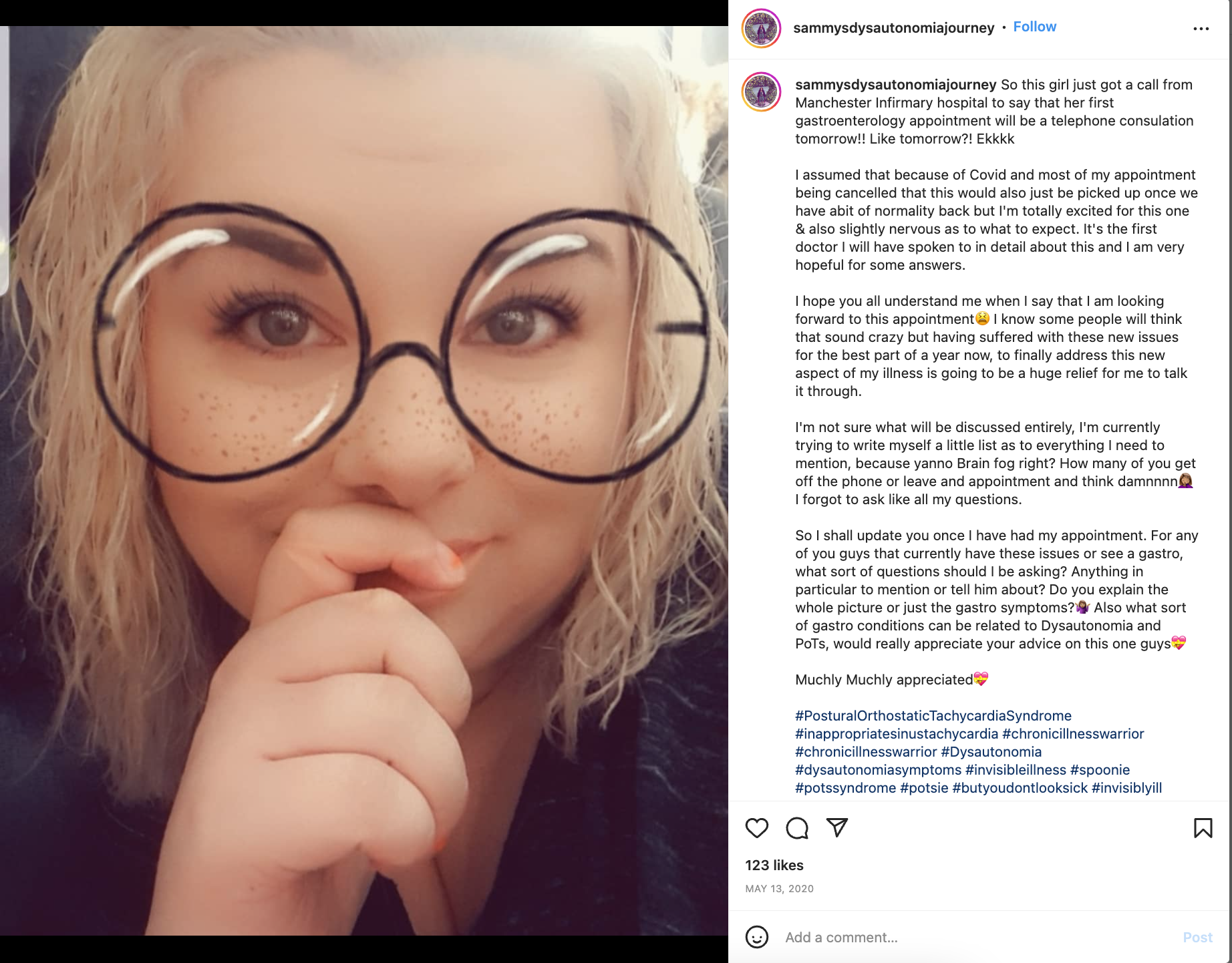Image resolution: width=1232 pixels, height=963 pixels.
Task: Open #inappropriatesinustachycardia hashtag
Action: (896, 734)
